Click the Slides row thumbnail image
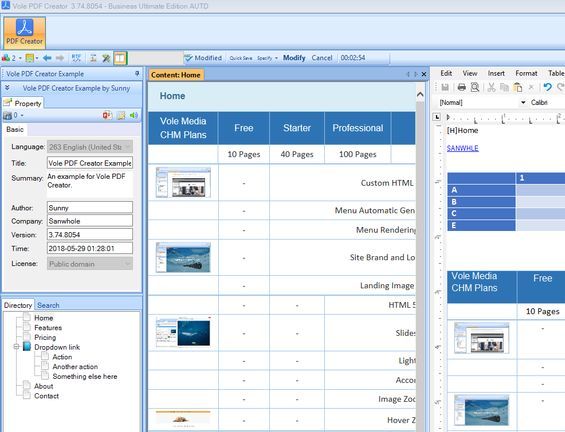The width and height of the screenshot is (565, 432). click(x=183, y=332)
